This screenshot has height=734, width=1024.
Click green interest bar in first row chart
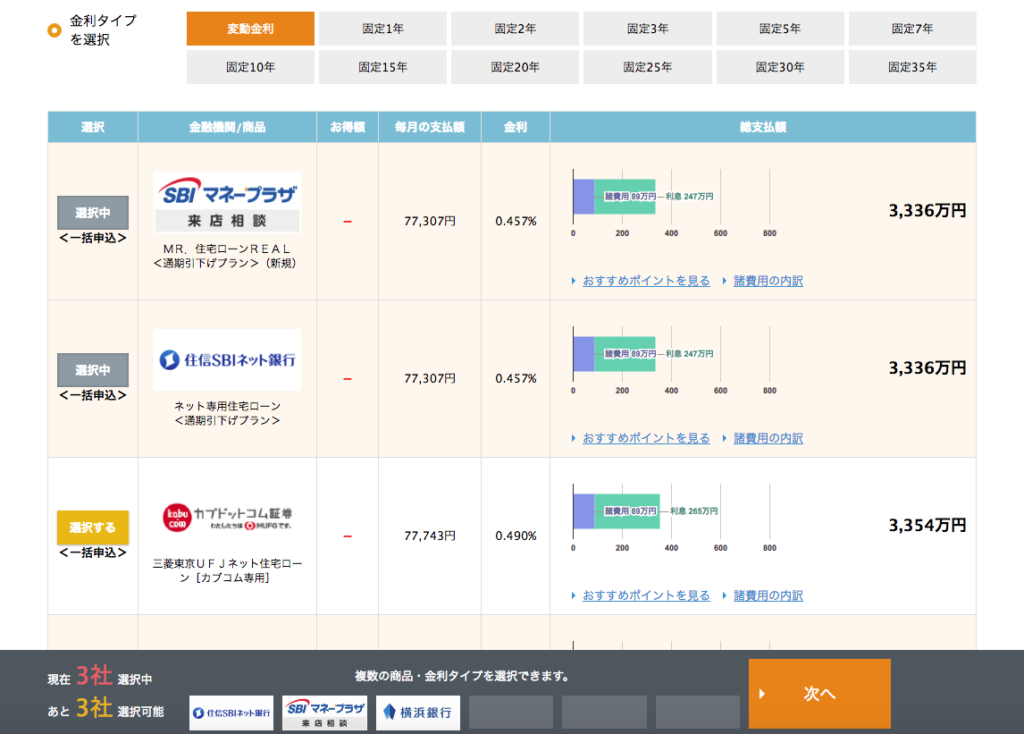click(x=625, y=197)
